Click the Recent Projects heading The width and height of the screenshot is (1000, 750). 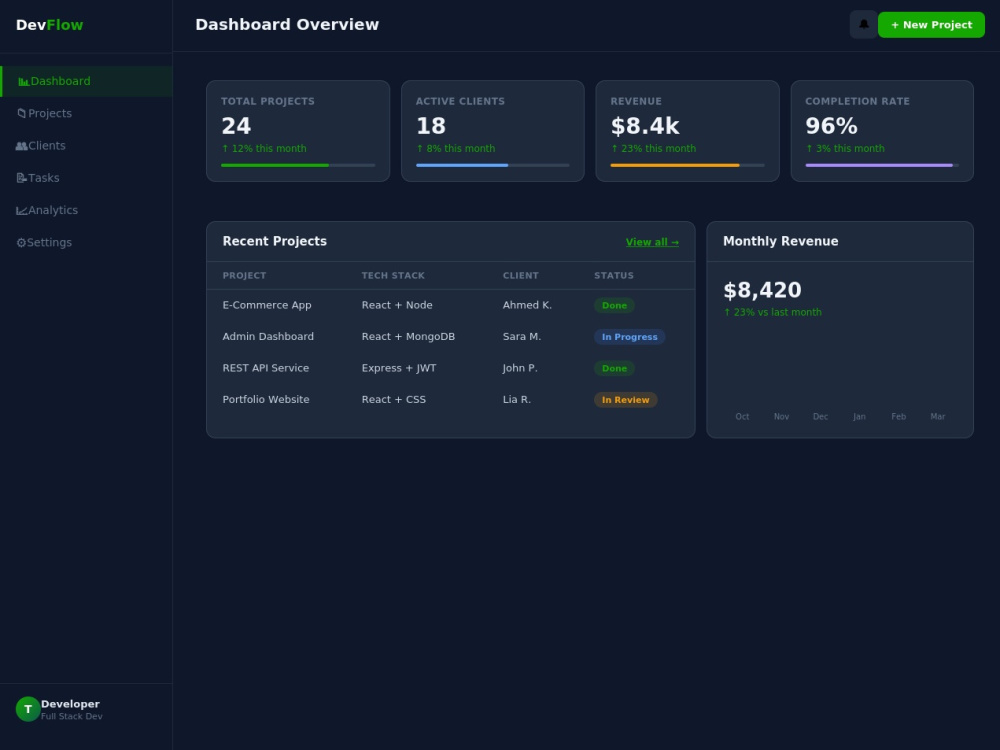pos(274,242)
